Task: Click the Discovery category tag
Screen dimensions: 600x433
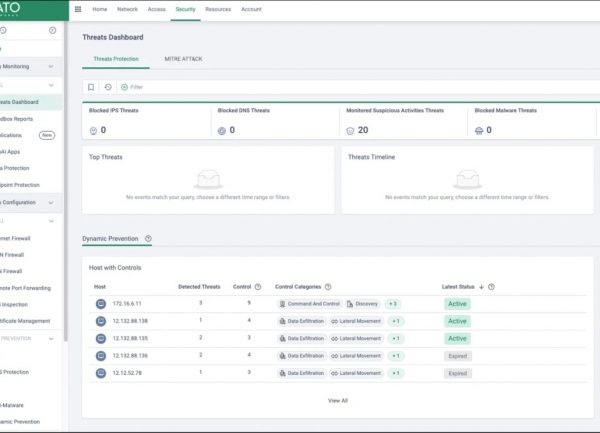Action: click(362, 304)
